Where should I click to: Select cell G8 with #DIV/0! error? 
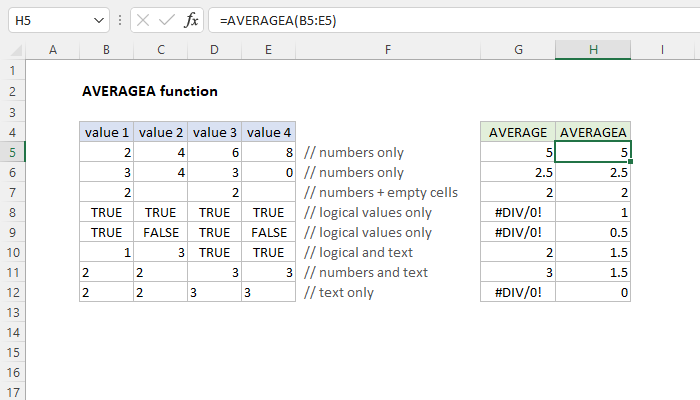click(x=518, y=212)
